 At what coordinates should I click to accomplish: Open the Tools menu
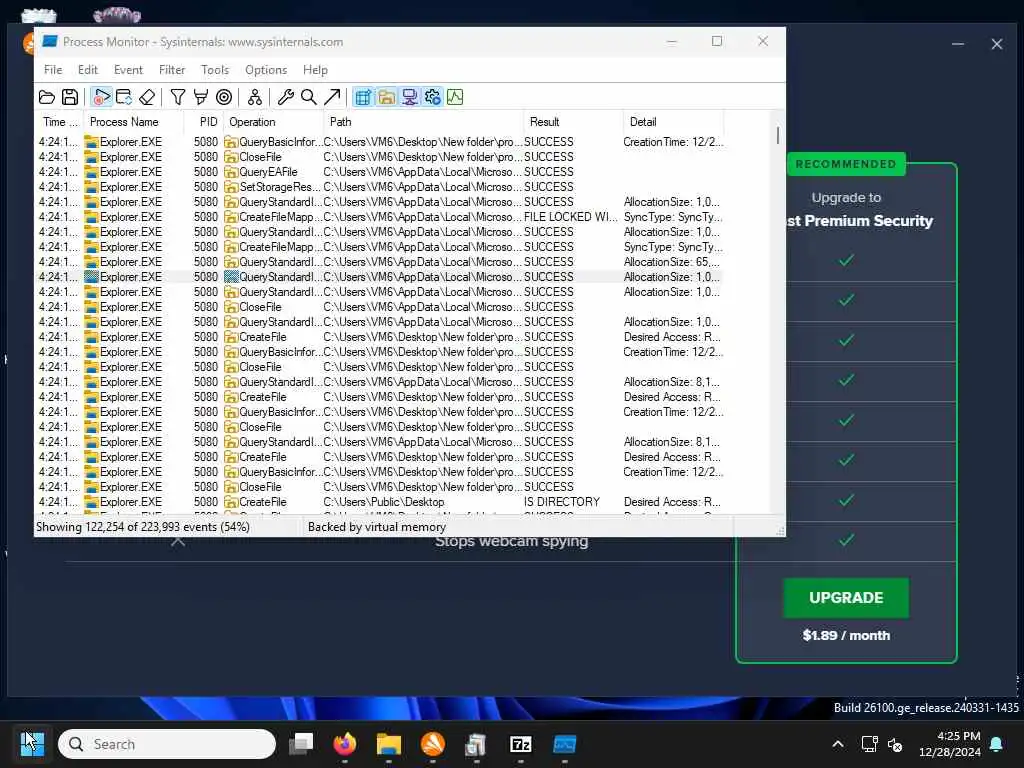[215, 70]
